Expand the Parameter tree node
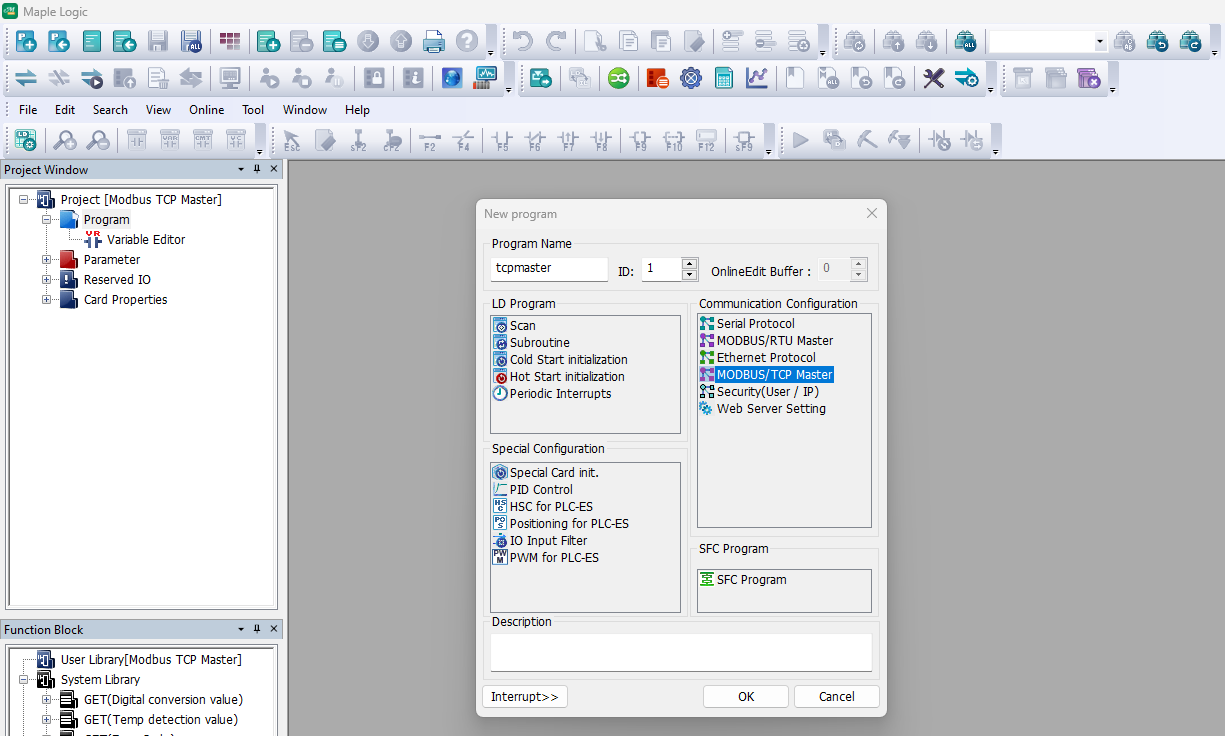 coord(46,260)
